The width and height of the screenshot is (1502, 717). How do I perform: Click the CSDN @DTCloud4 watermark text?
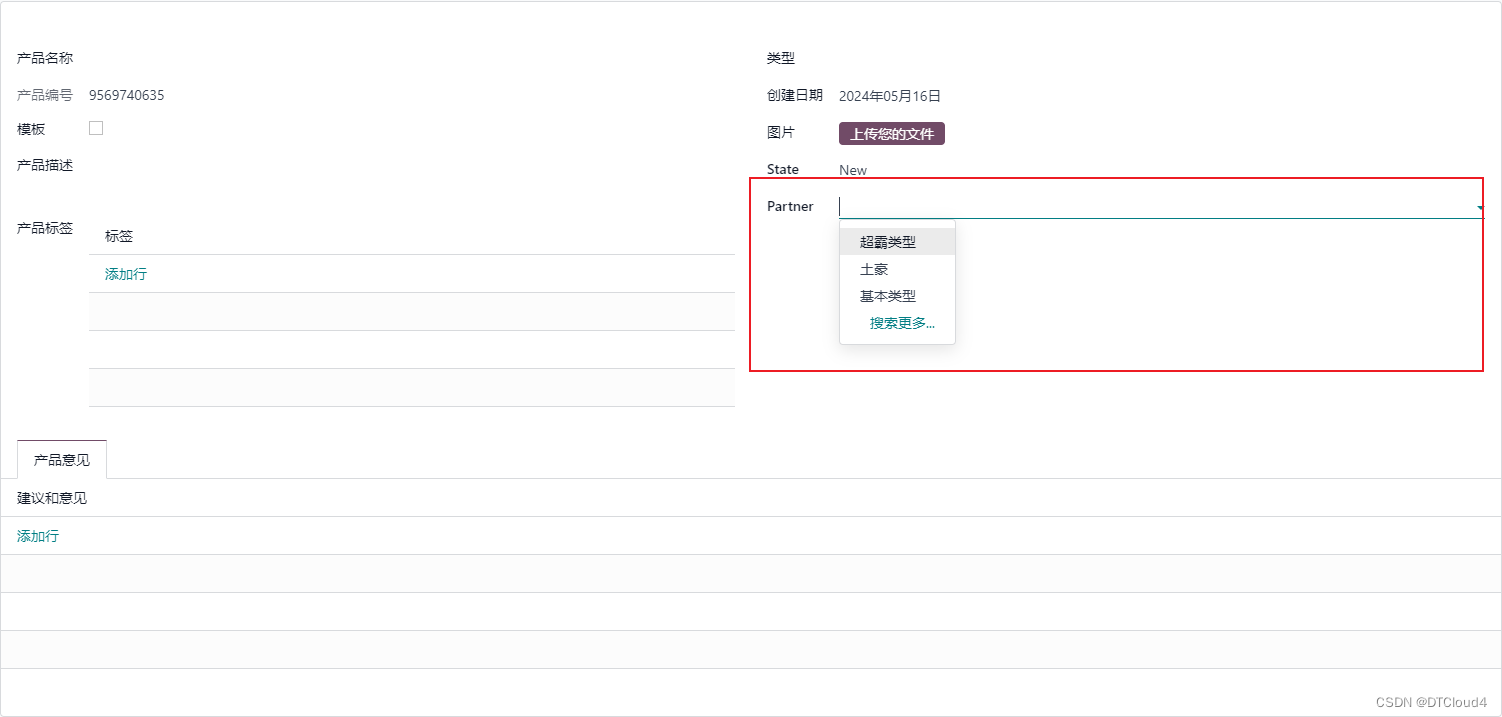point(1432,701)
